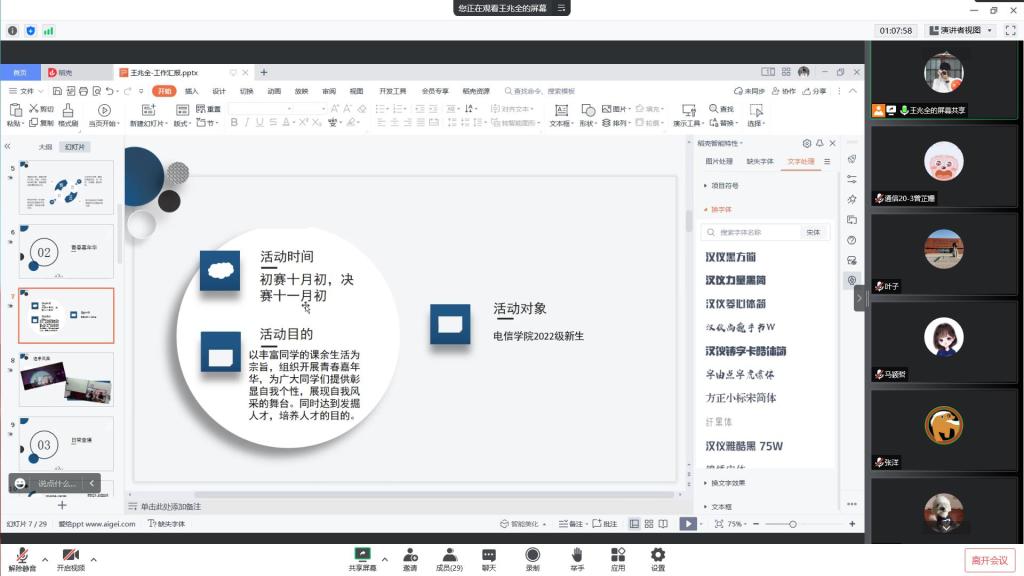Image resolution: width=1024 pixels, height=576 pixels.
Task: Adjust the zoom slider in status bar
Action: pyautogui.click(x=793, y=524)
